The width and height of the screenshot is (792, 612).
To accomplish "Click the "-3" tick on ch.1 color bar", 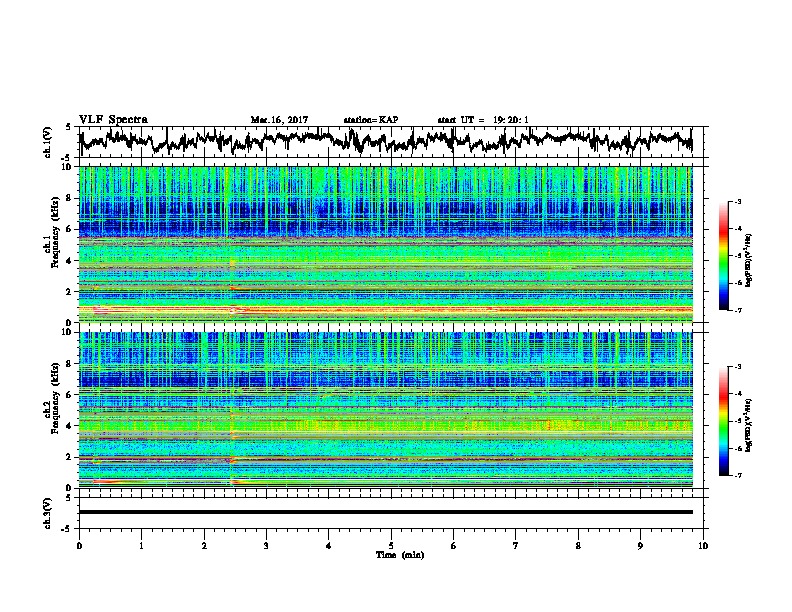I will click(737, 201).
